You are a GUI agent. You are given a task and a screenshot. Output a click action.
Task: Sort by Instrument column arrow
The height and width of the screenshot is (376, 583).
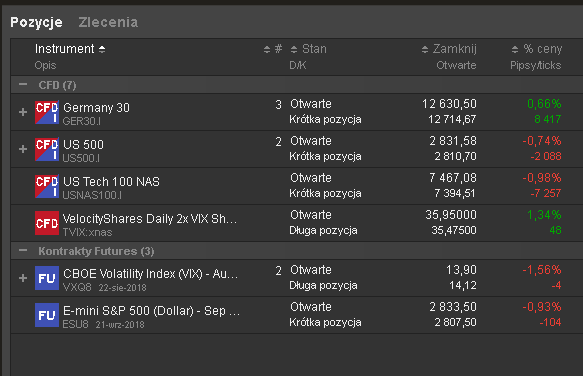point(102,49)
